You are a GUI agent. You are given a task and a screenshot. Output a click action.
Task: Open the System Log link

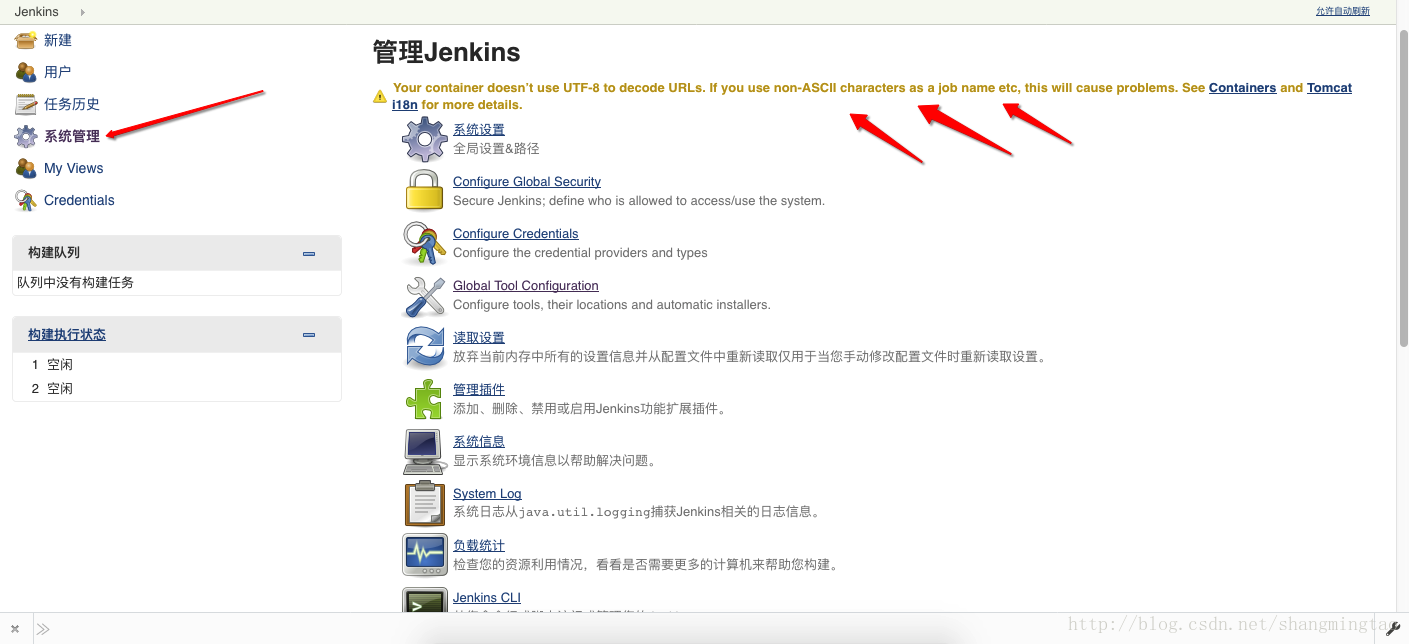[x=487, y=494]
